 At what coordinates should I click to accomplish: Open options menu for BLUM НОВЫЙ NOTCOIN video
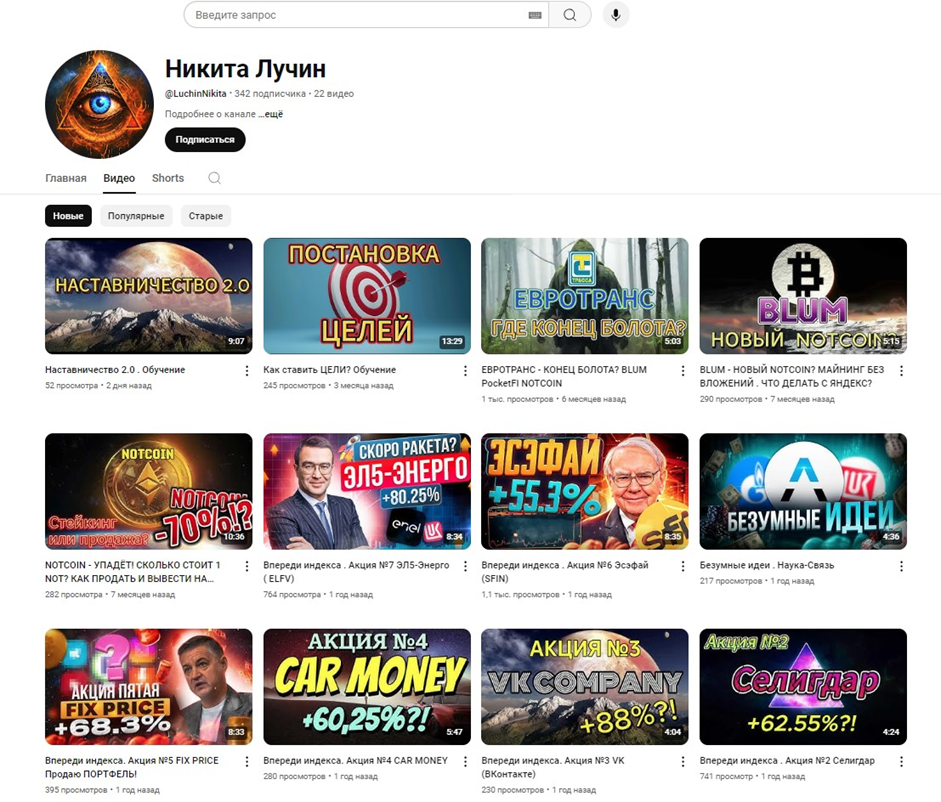(x=901, y=371)
